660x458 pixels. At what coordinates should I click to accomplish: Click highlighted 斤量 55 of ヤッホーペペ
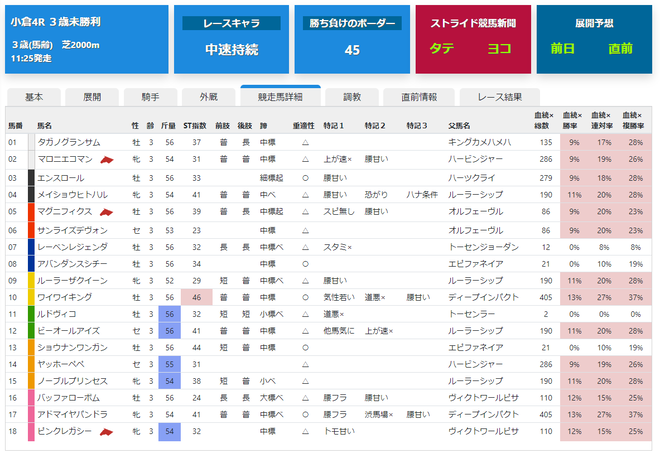pyautogui.click(x=170, y=364)
